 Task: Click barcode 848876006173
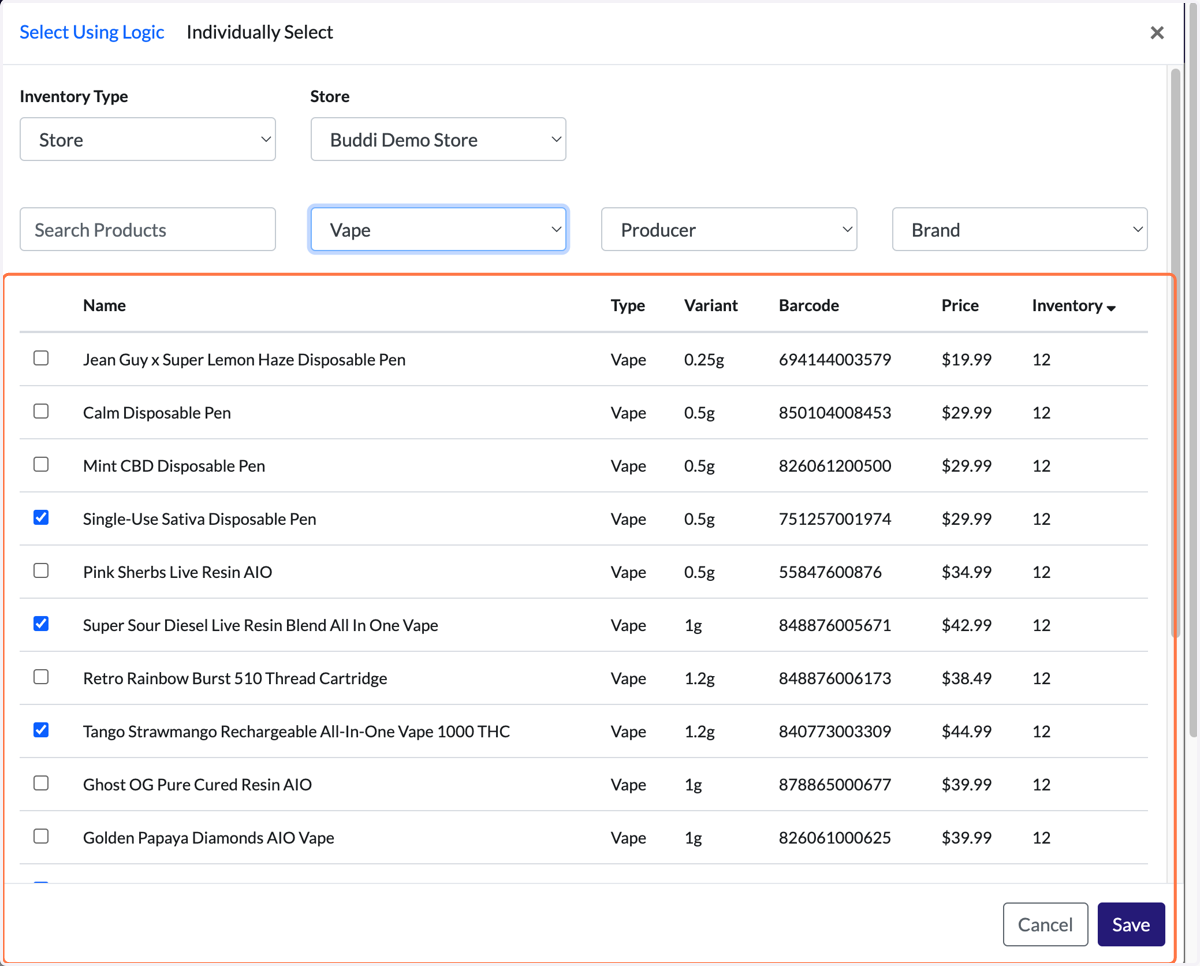click(x=835, y=678)
